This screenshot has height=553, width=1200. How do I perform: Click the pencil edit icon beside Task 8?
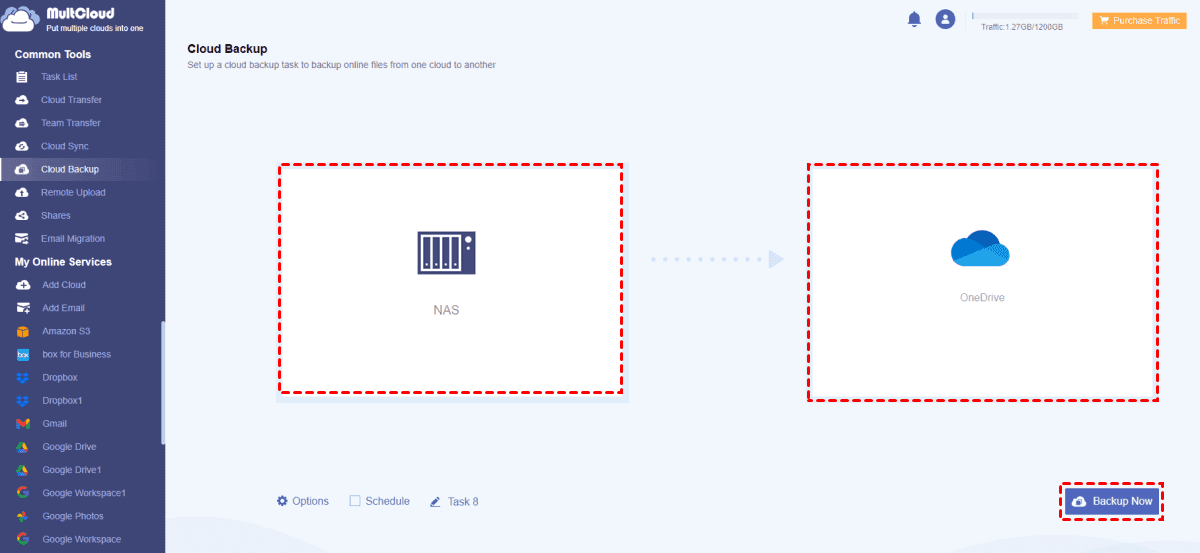coord(435,501)
